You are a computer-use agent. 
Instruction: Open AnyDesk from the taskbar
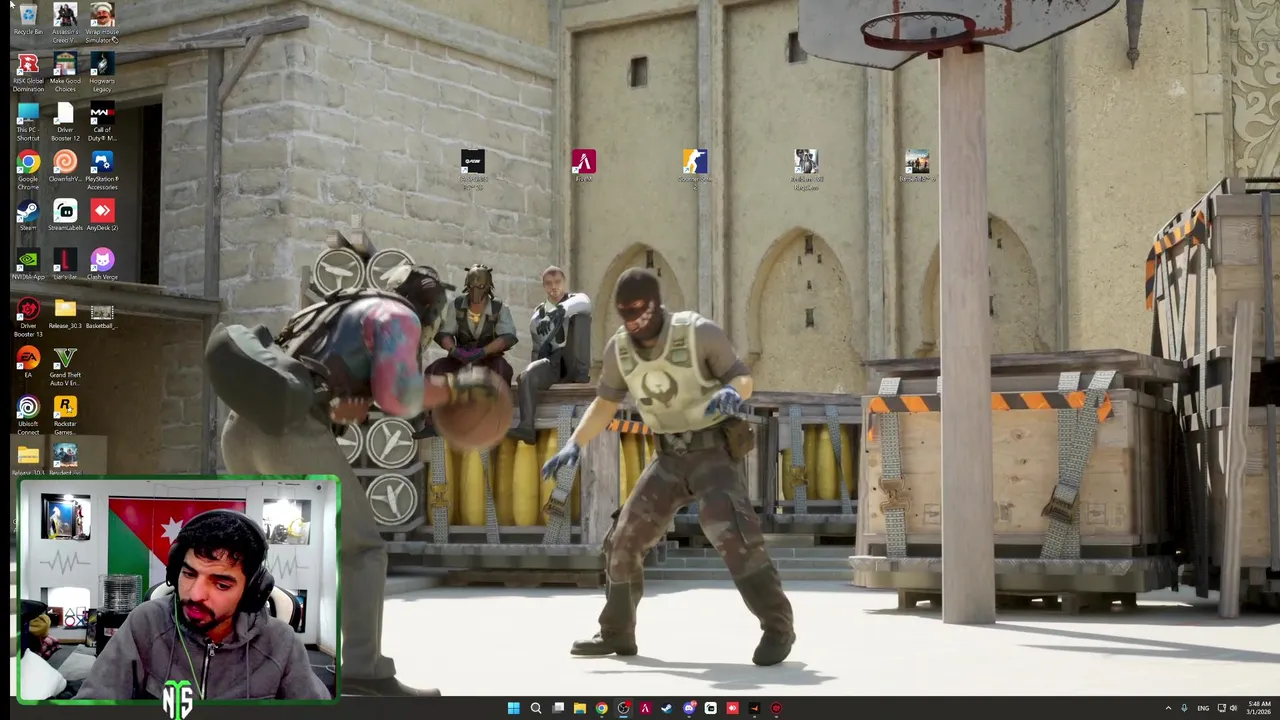(733, 708)
